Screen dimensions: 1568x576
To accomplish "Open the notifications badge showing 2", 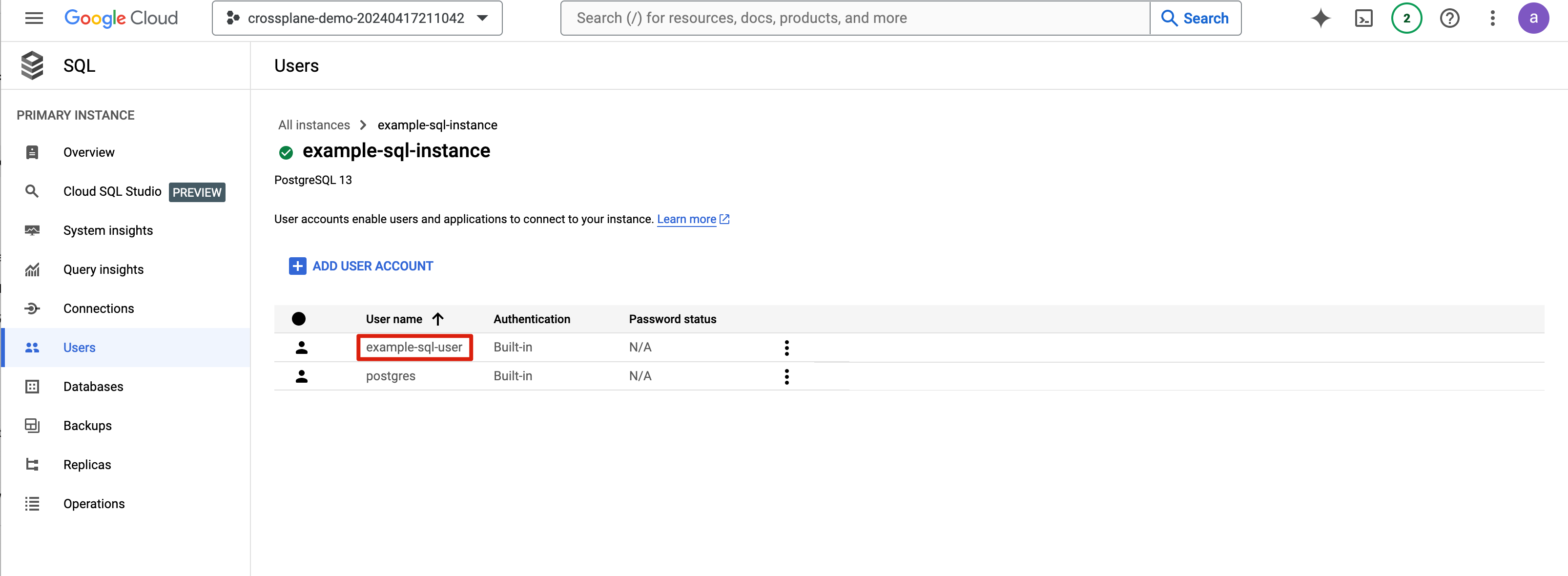I will pyautogui.click(x=1406, y=18).
